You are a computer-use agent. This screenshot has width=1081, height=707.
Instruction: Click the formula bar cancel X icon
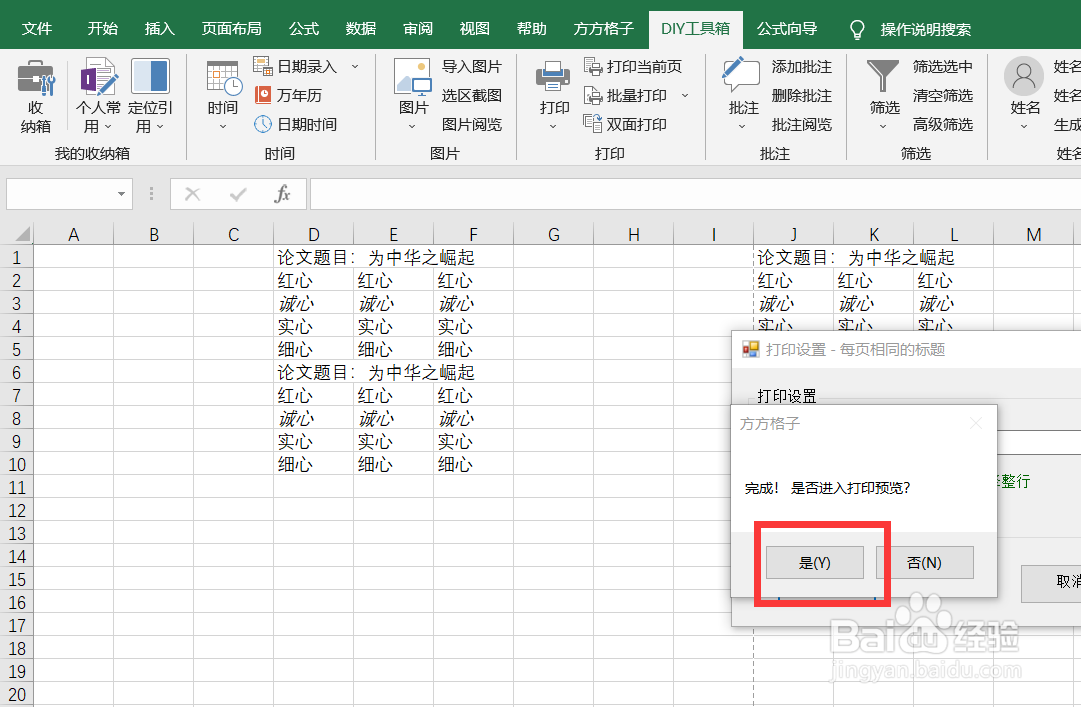point(192,194)
